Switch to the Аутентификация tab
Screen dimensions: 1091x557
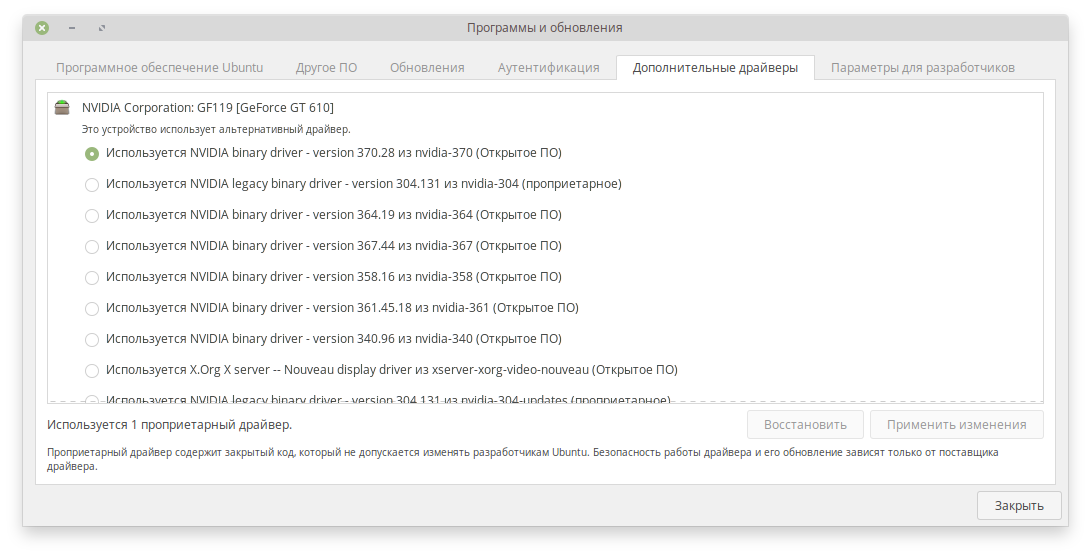pos(548,67)
